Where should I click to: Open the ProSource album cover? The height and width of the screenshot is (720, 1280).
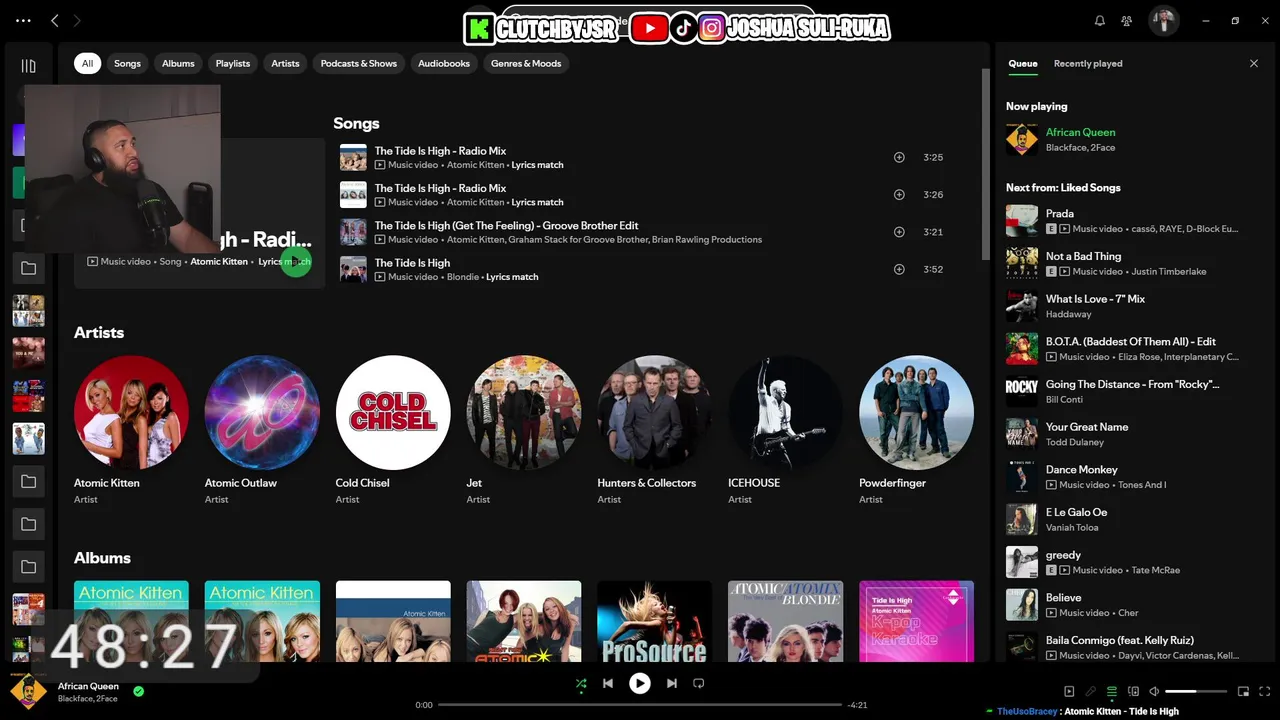click(x=654, y=621)
